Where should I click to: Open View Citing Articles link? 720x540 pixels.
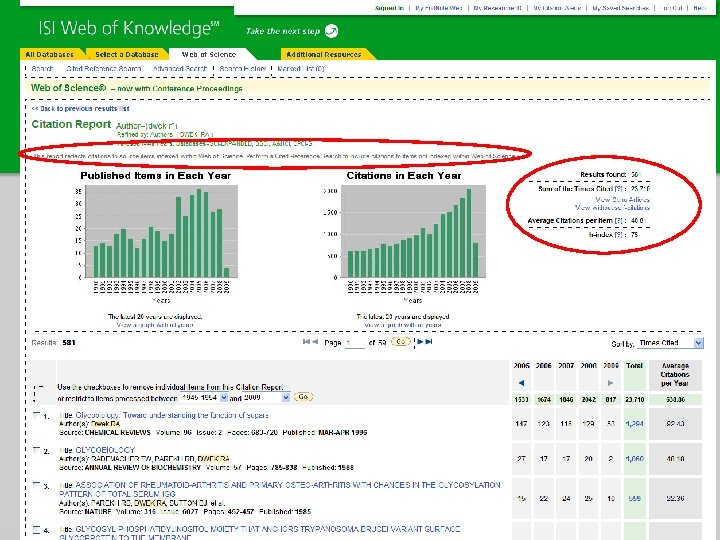[622, 199]
